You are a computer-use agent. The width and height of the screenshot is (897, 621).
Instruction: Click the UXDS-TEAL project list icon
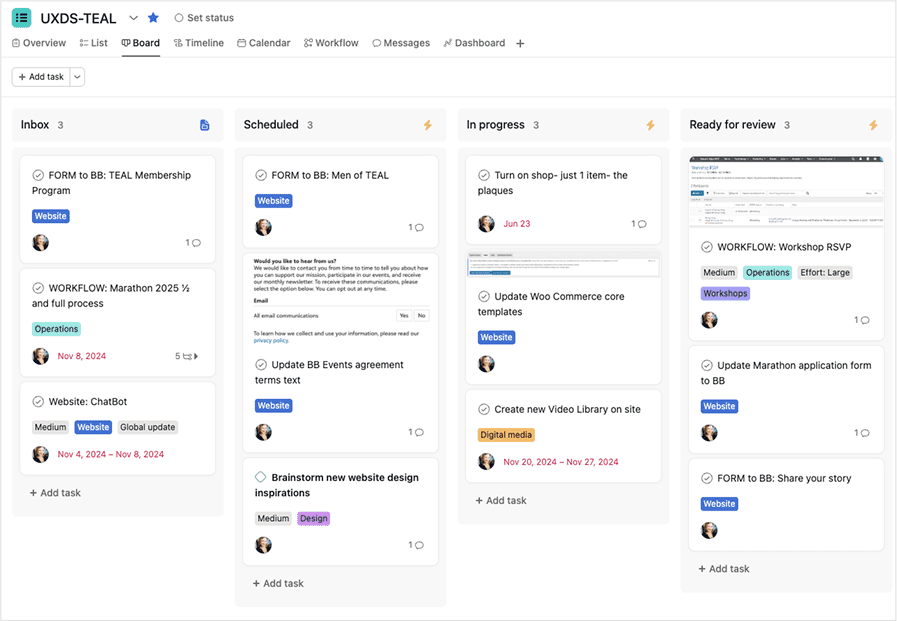[21, 18]
